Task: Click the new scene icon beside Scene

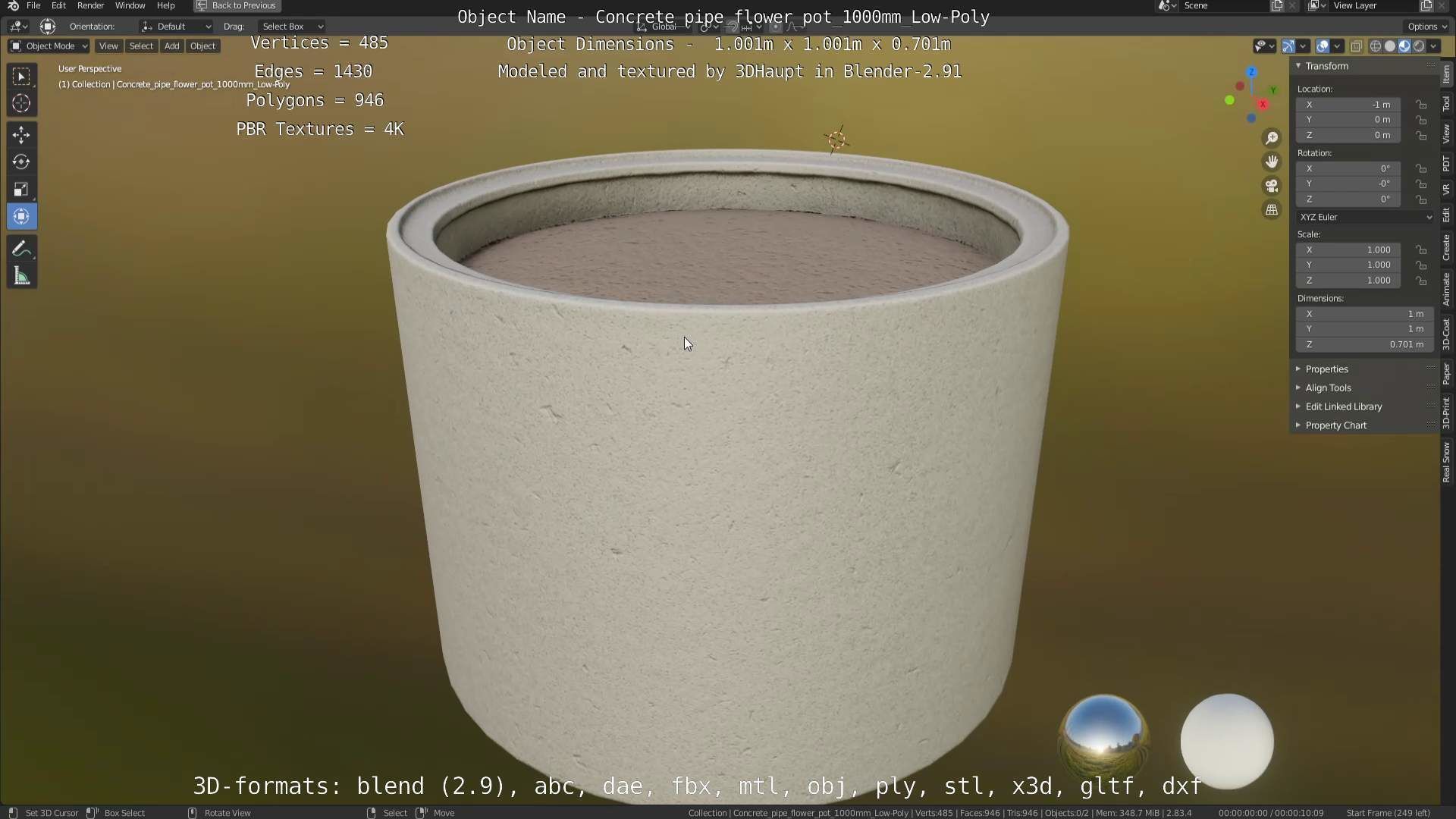Action: (x=1277, y=5)
